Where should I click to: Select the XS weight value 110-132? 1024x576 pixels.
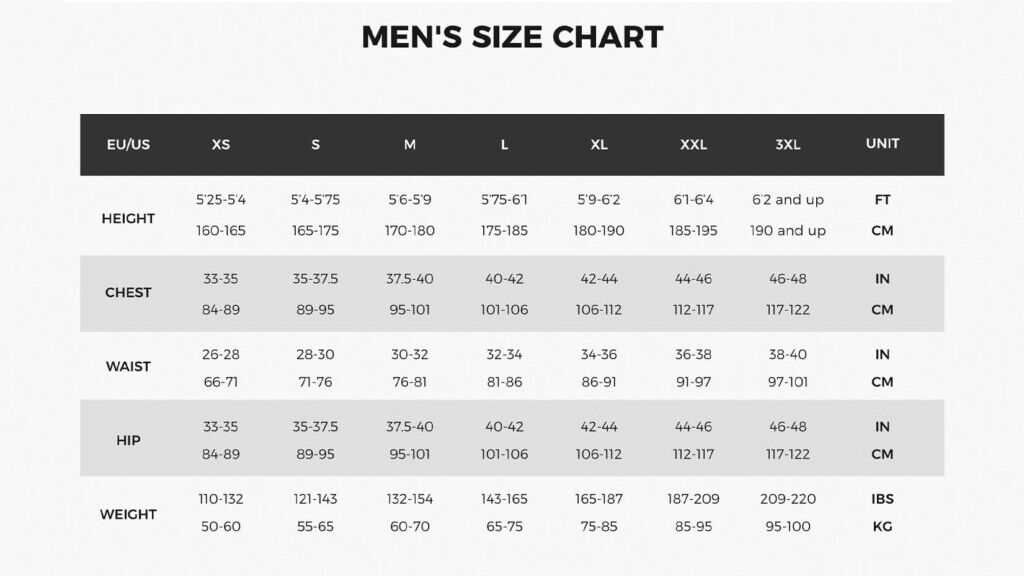point(221,499)
